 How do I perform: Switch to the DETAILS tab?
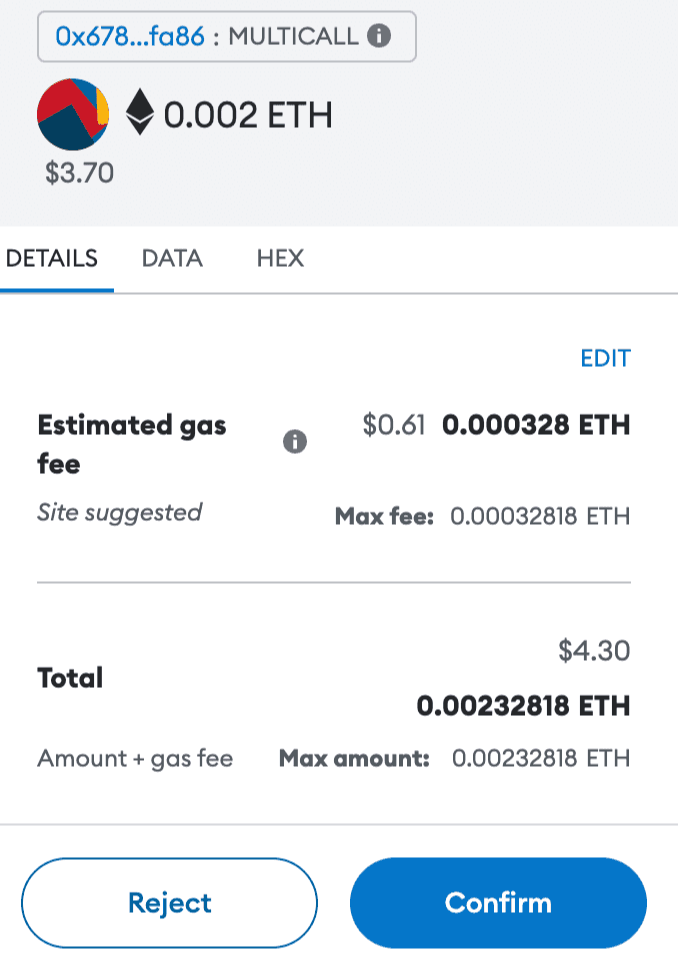point(53,258)
